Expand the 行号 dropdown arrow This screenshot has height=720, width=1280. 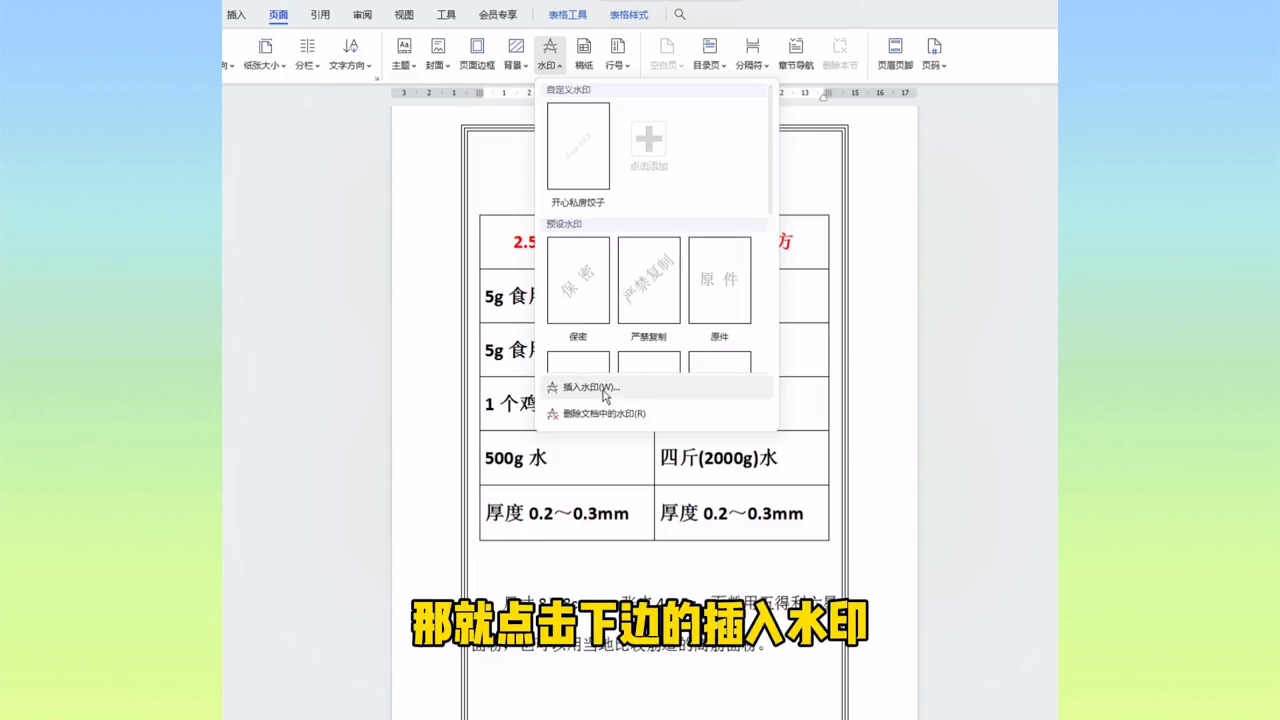(628, 66)
